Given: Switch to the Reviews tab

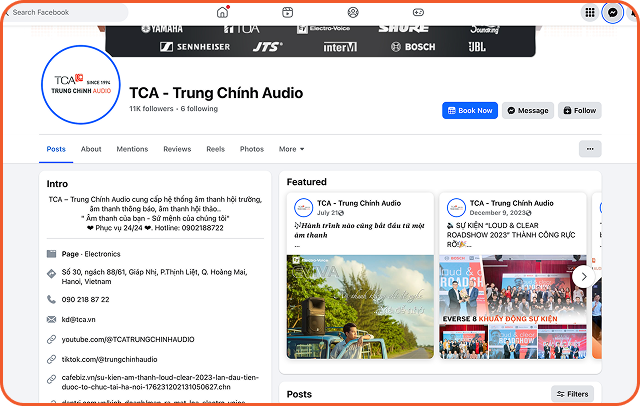Looking at the screenshot, I should click(177, 149).
